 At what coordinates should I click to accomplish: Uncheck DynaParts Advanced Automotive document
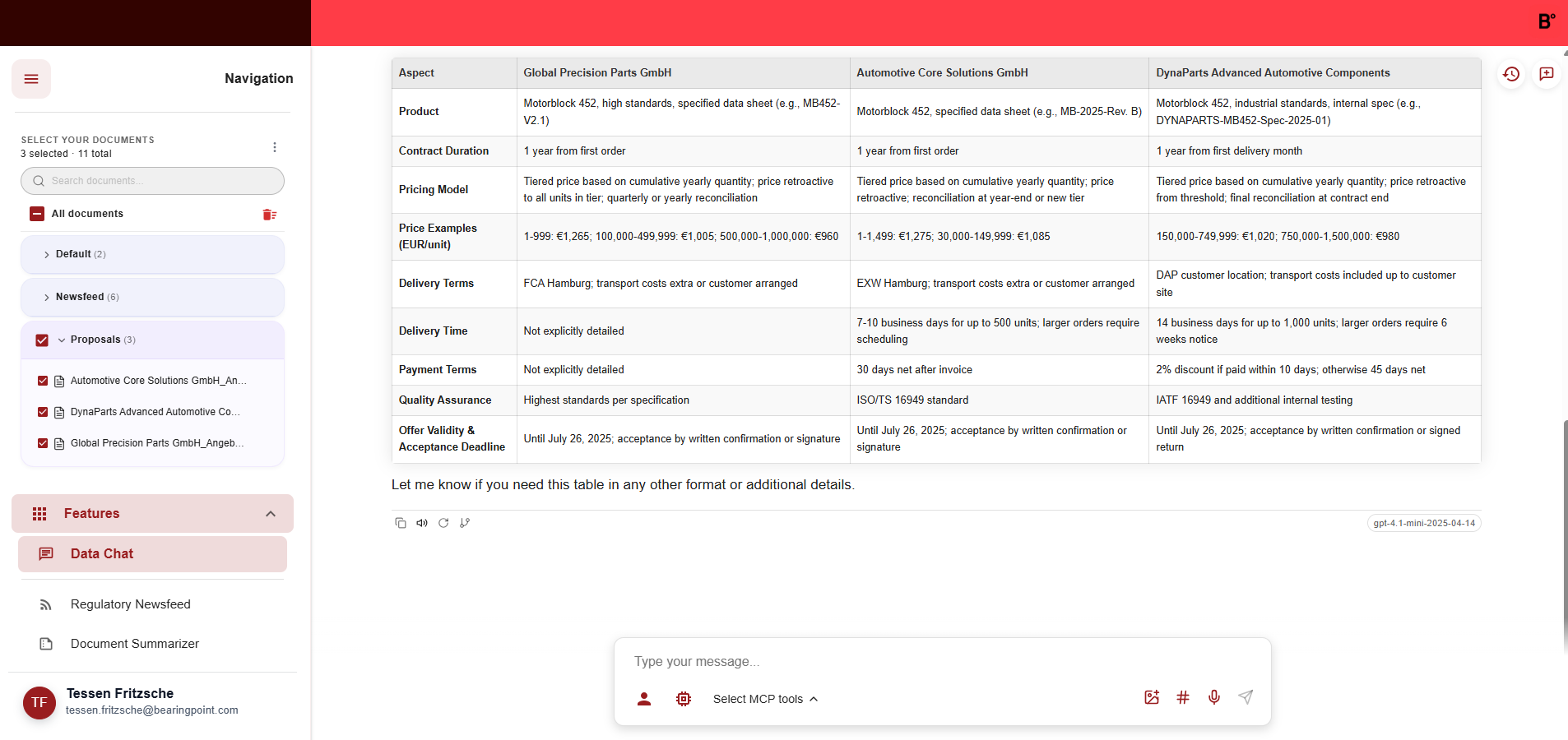(43, 412)
